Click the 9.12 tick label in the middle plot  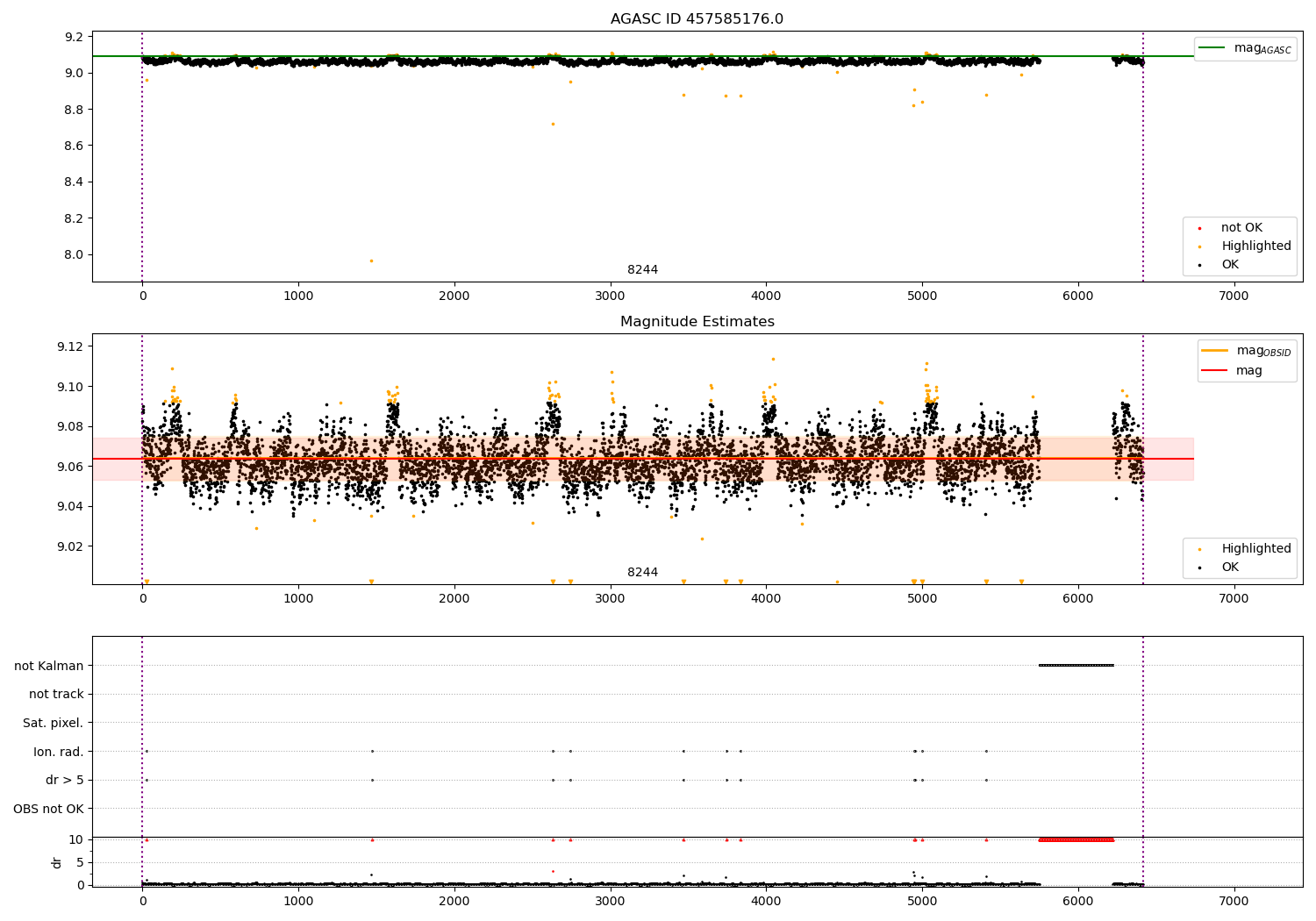[70, 346]
